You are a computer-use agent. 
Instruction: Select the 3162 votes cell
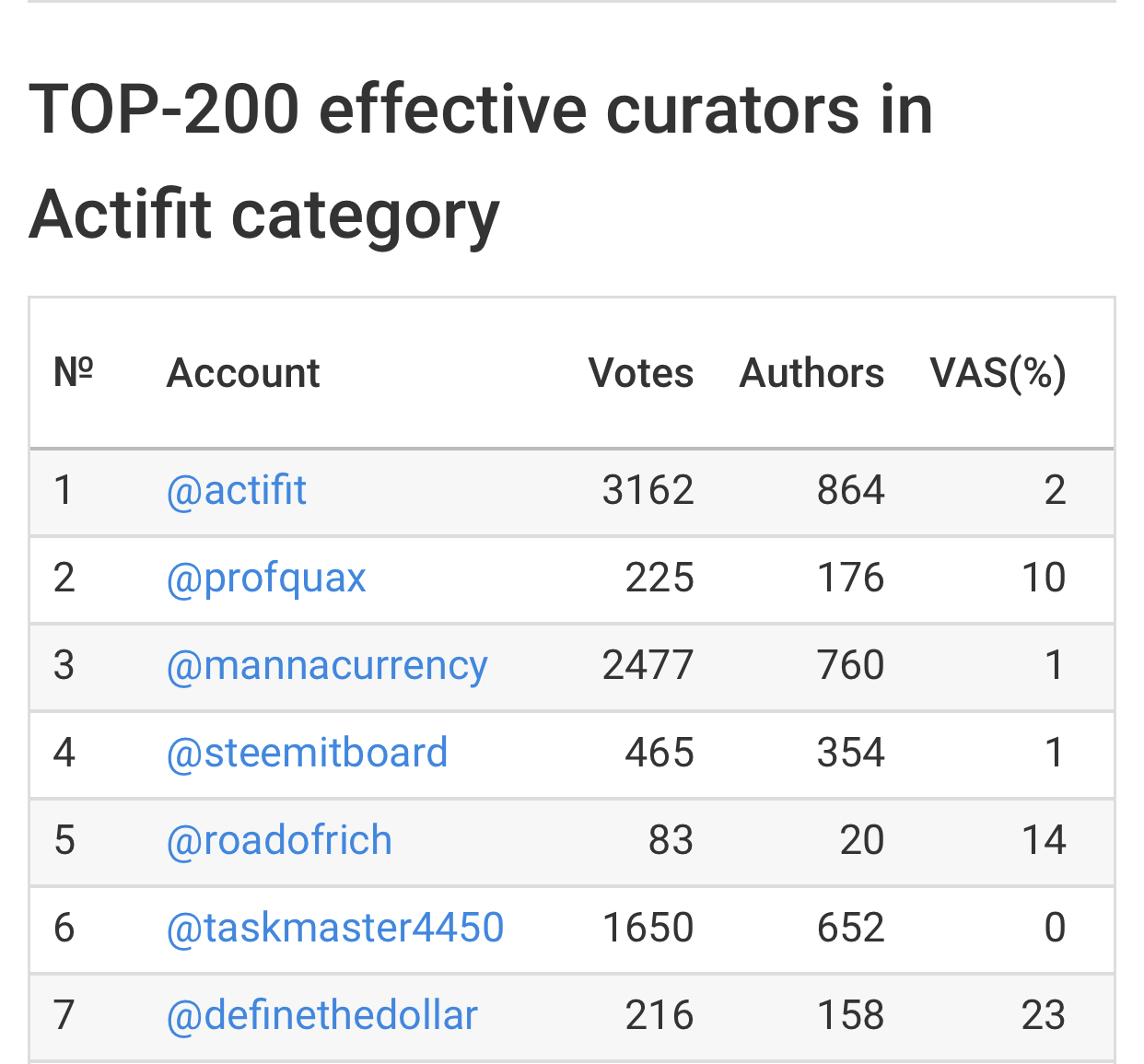pyautogui.click(x=648, y=490)
